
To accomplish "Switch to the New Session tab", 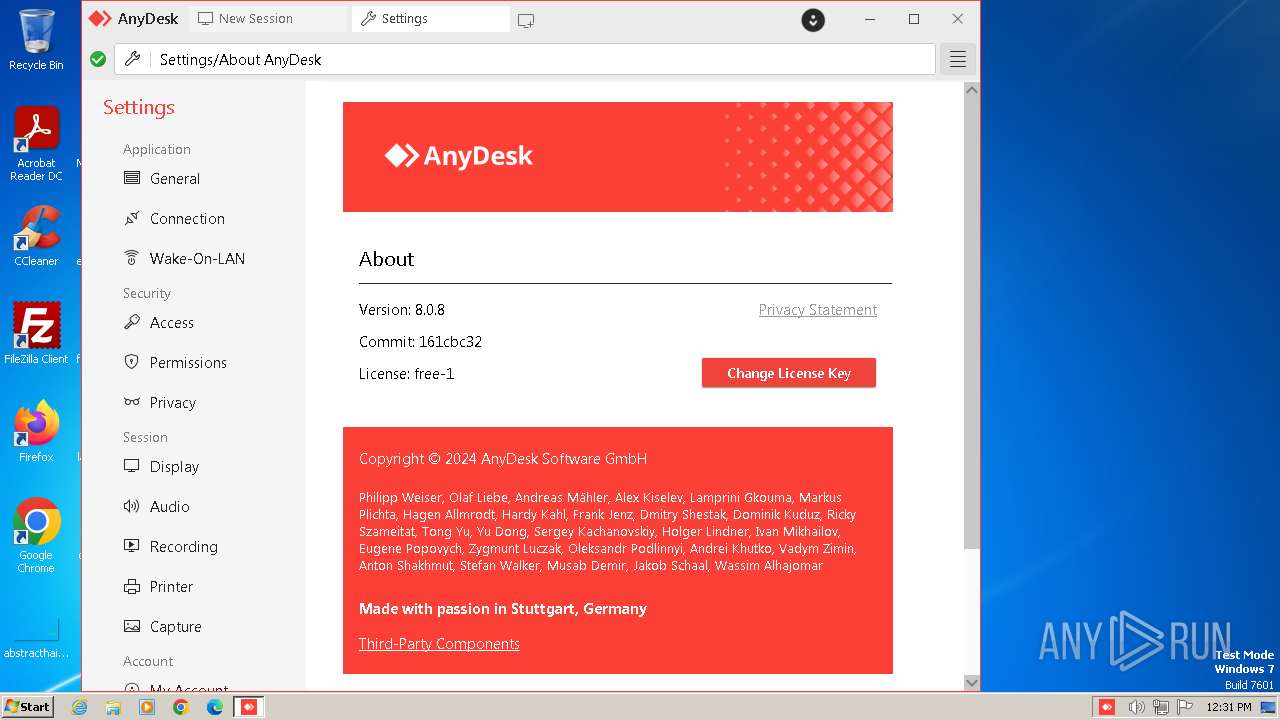I will click(x=266, y=19).
